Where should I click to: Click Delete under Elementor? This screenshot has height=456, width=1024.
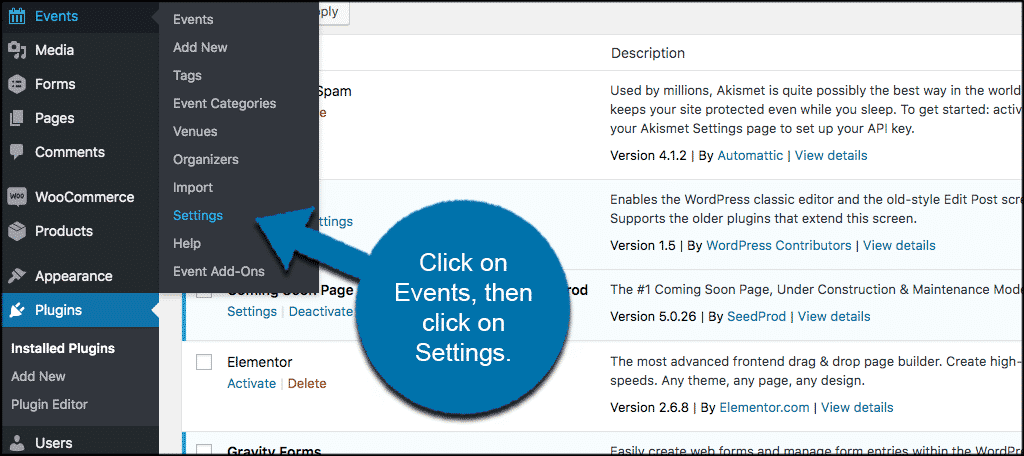tap(306, 383)
